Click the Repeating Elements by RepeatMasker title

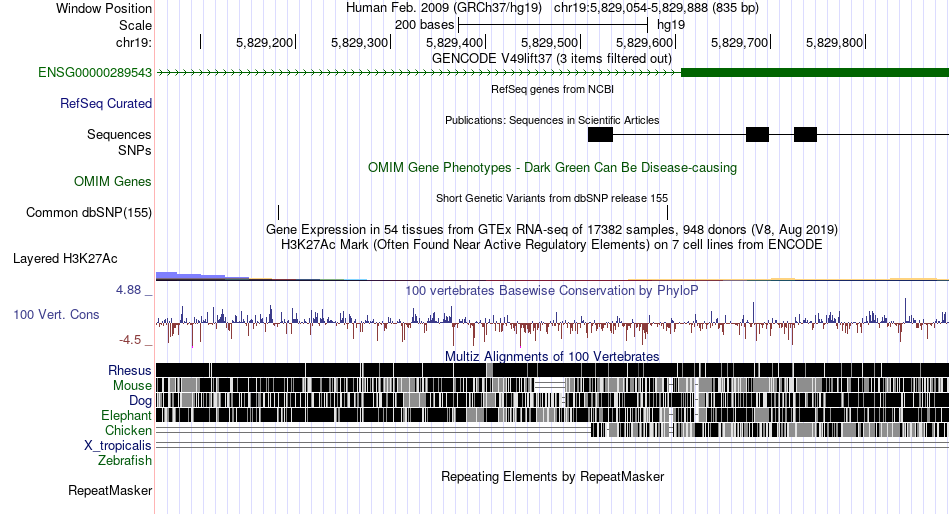pyautogui.click(x=552, y=476)
